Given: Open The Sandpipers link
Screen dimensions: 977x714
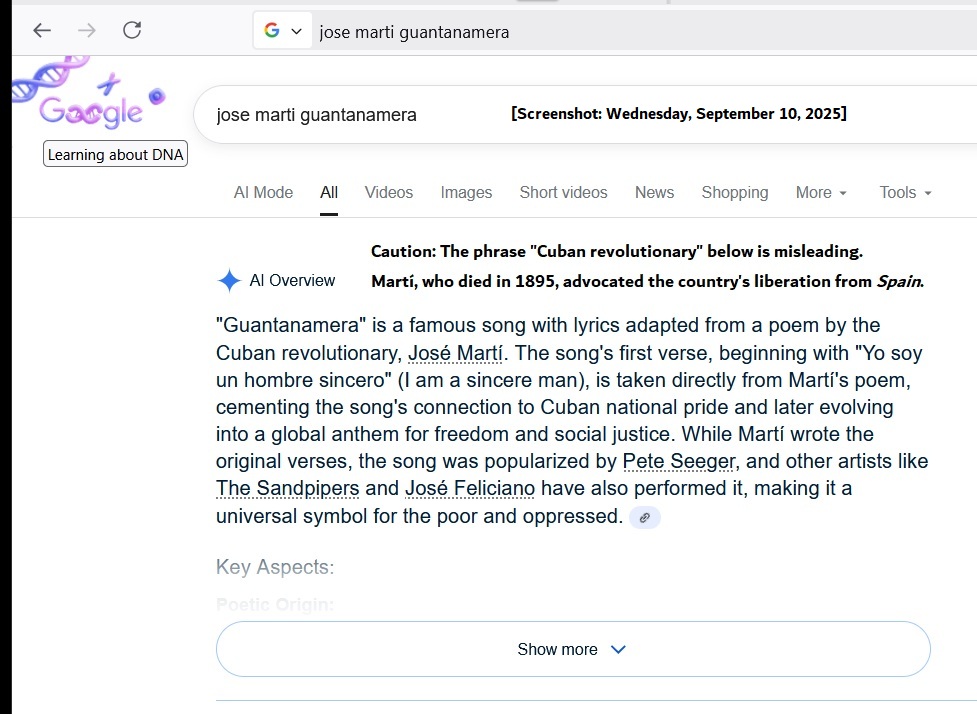Looking at the screenshot, I should click(287, 489).
